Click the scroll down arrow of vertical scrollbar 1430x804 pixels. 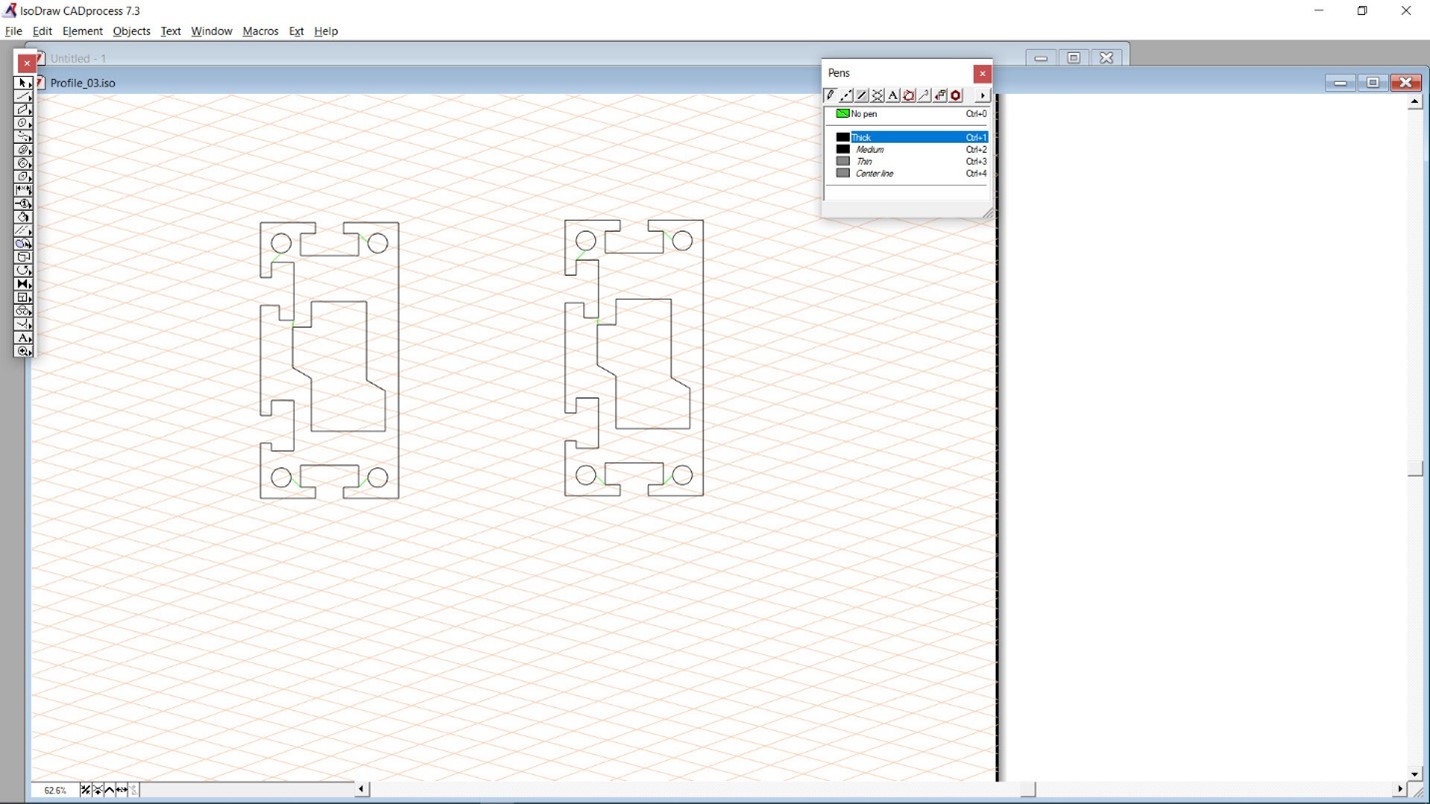coord(1414,773)
